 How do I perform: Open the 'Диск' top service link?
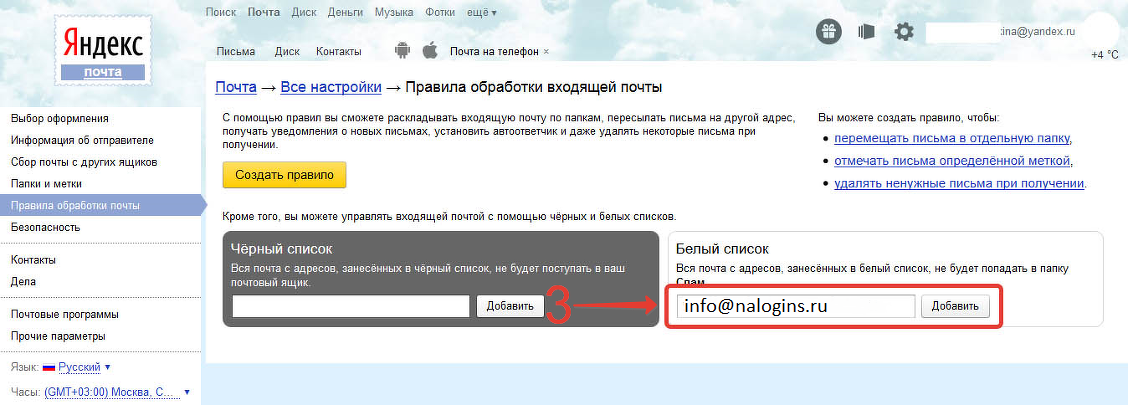click(304, 12)
